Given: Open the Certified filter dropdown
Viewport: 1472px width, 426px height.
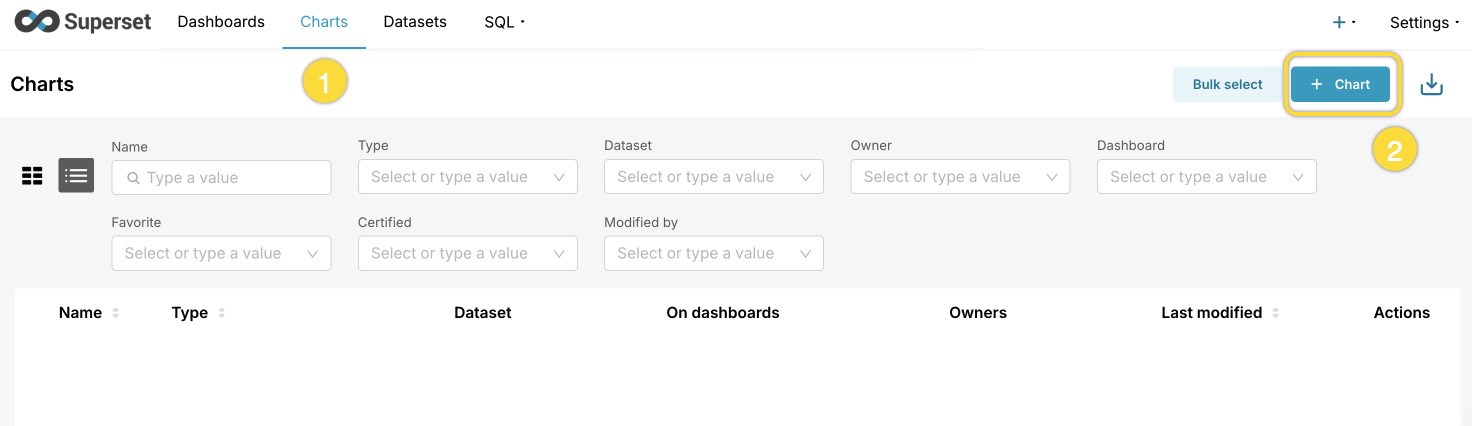Looking at the screenshot, I should point(467,254).
